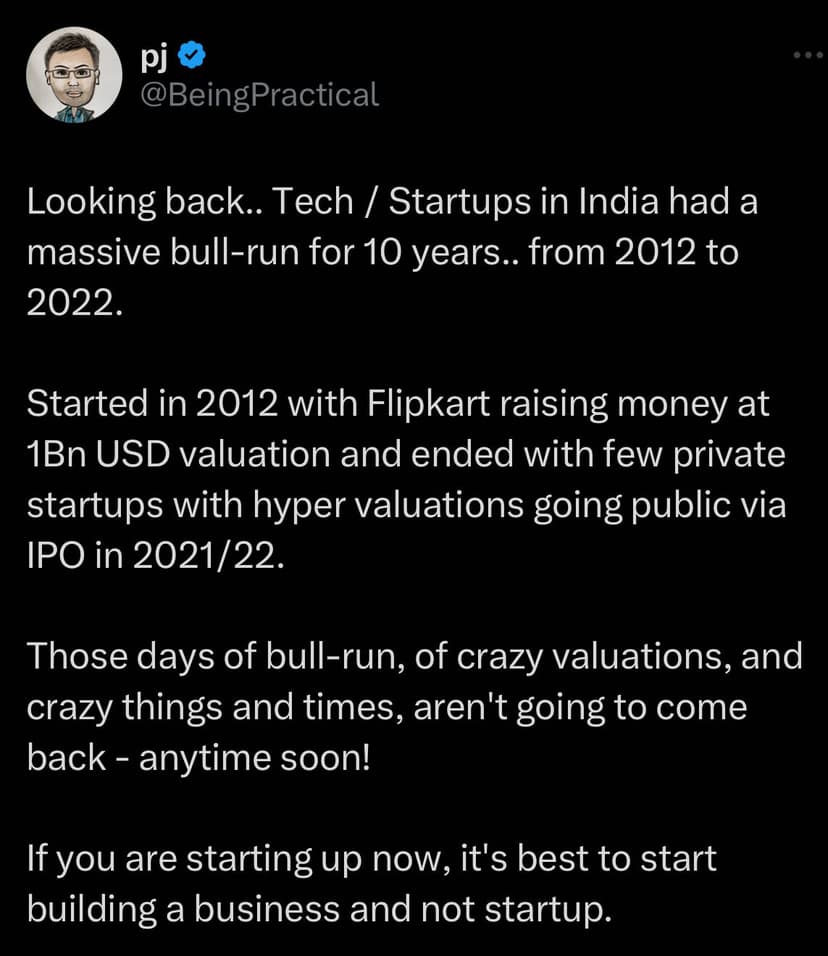The height and width of the screenshot is (956, 828).
Task: Select the line beginning "IPO in 2021/22."
Action: (156, 556)
